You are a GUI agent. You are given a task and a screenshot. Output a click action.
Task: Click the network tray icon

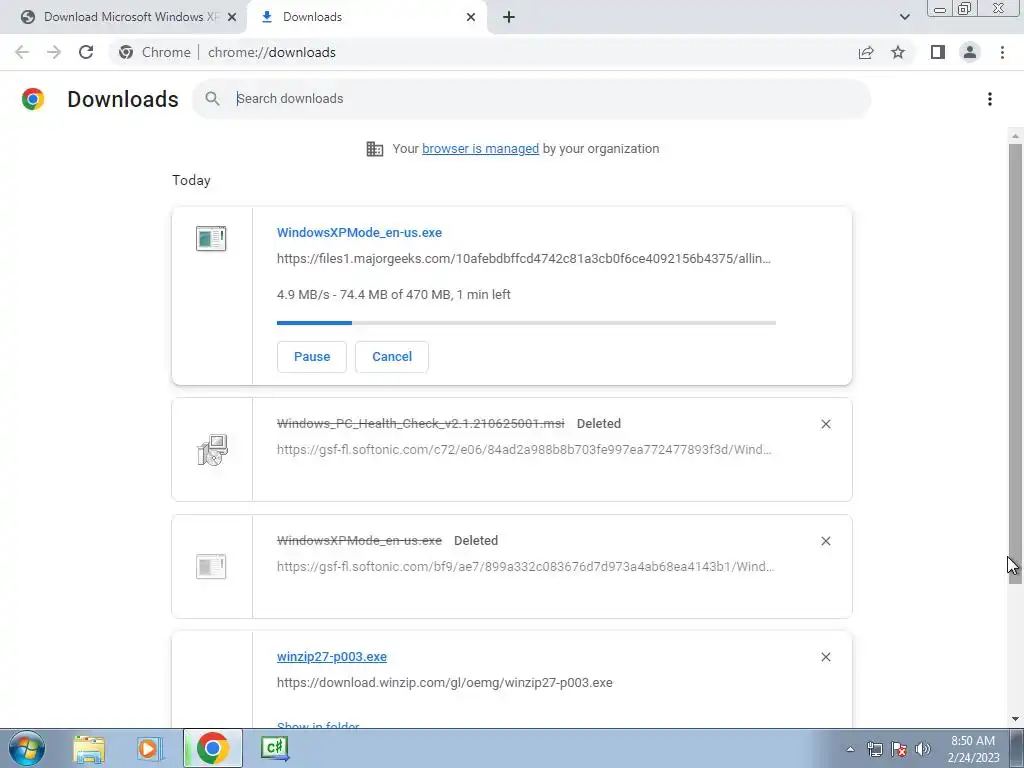[874, 749]
